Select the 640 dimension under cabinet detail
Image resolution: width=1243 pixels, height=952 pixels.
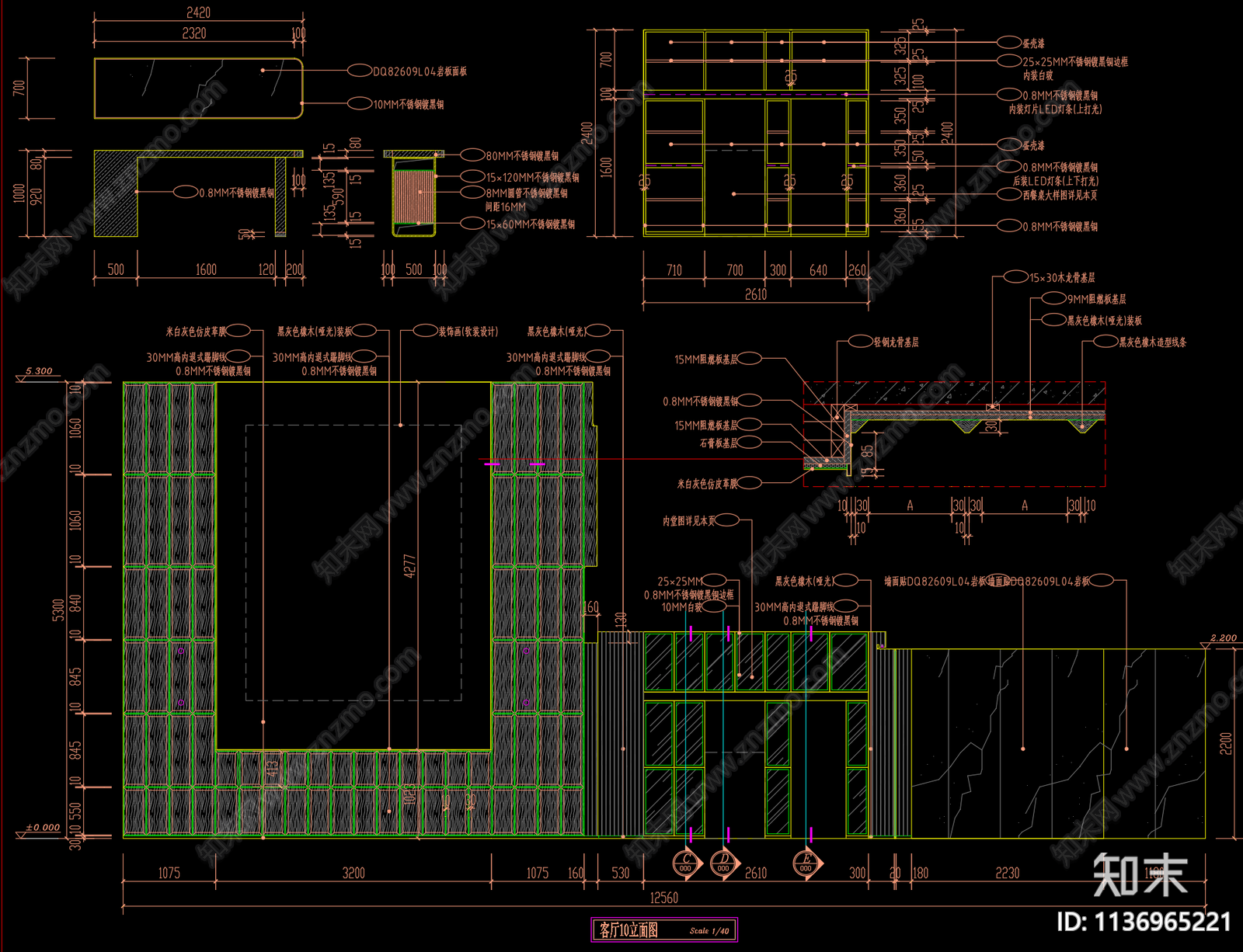point(818,270)
